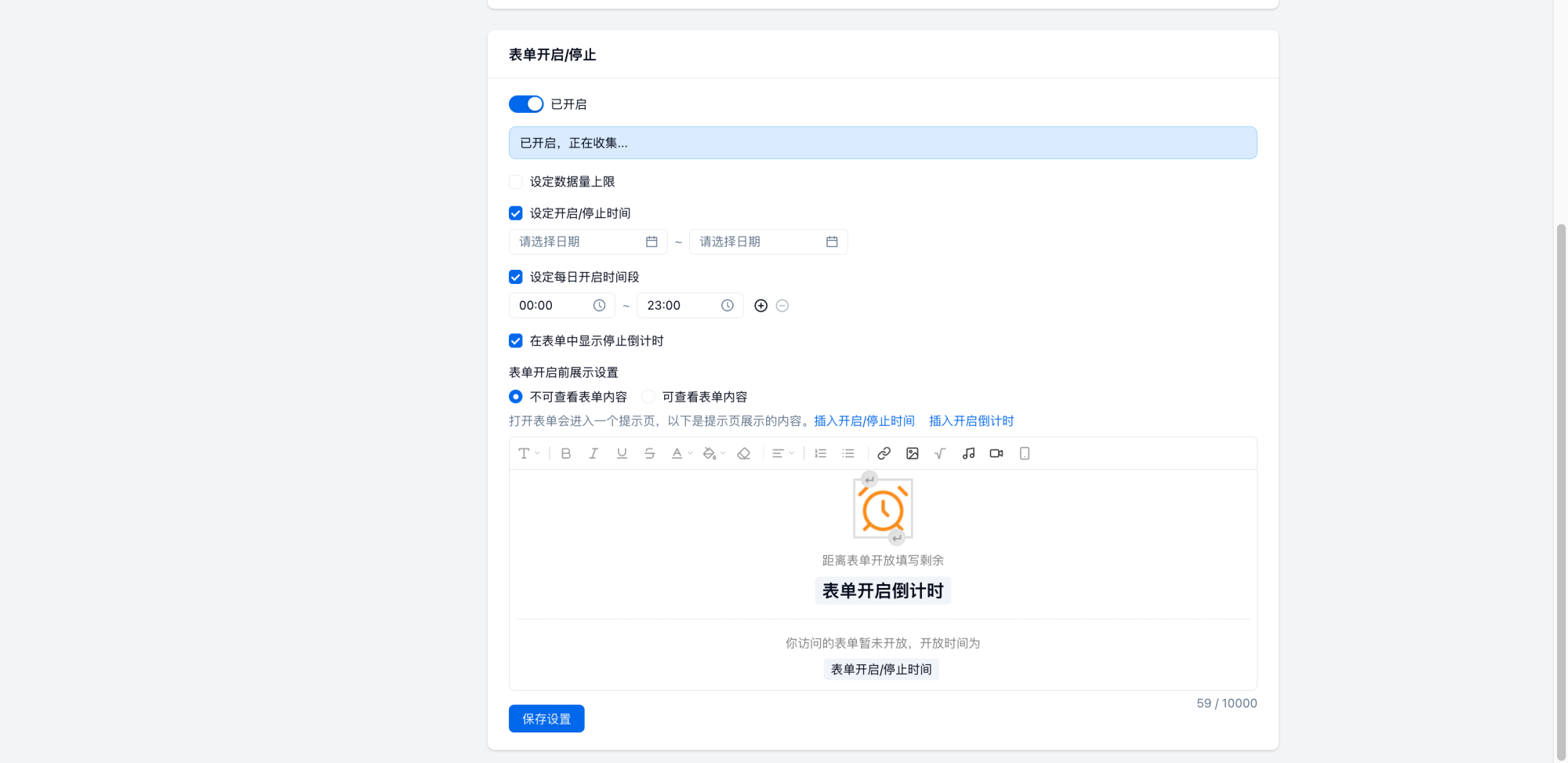Insert audio with the music note icon
The image size is (1568, 763).
click(968, 453)
